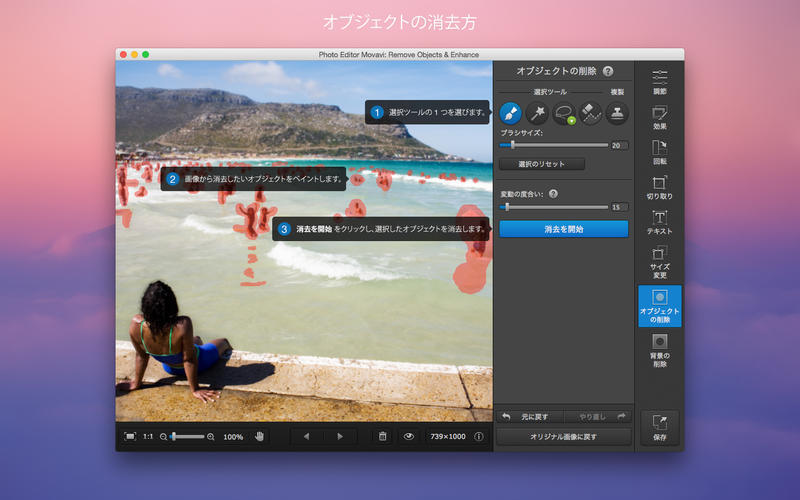
Task: Click the fit-to-screen icon
Action: (x=130, y=437)
